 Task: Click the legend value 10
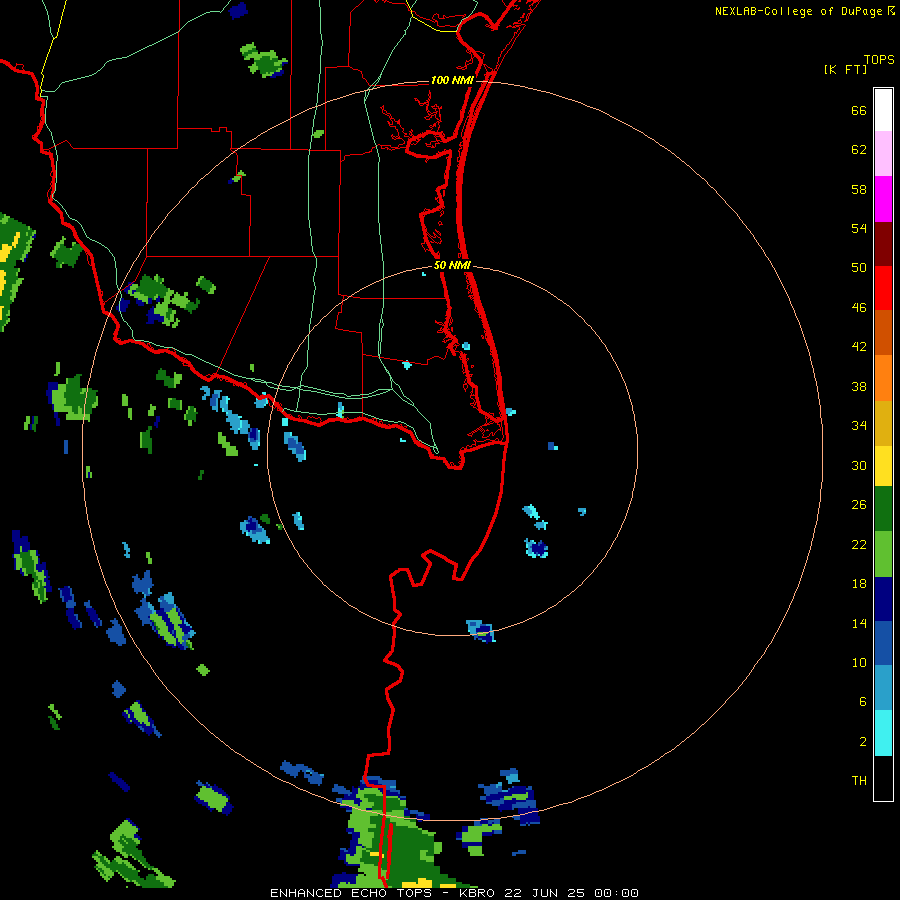859,662
